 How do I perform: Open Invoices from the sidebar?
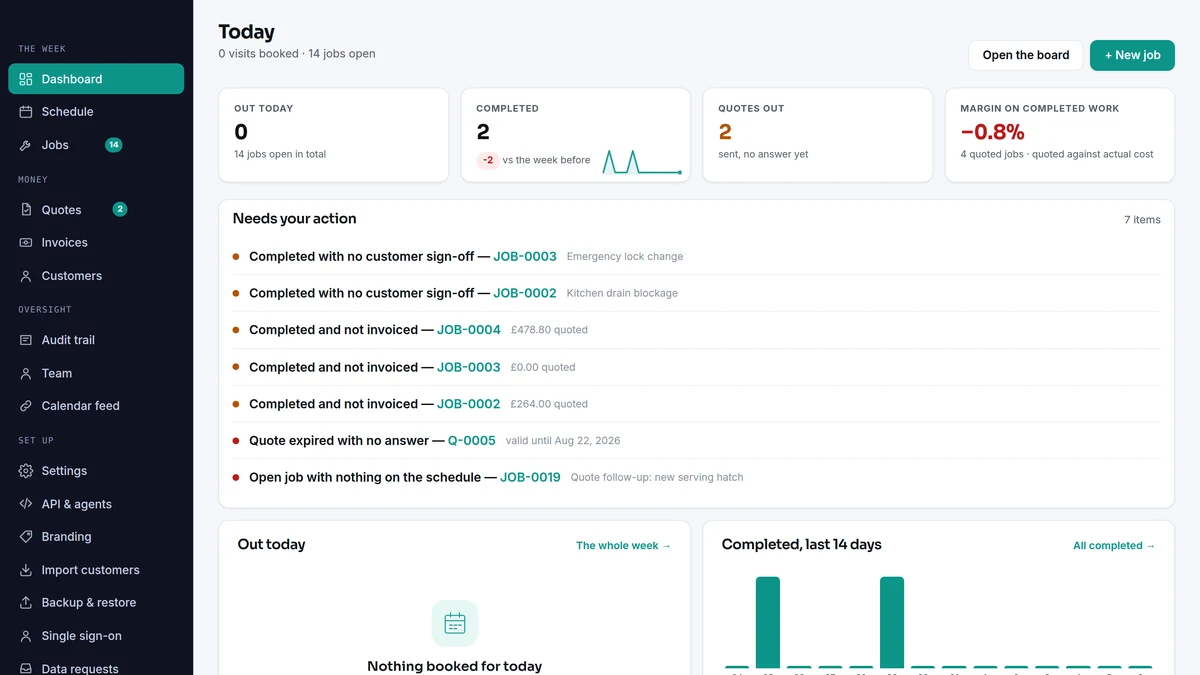point(96,243)
